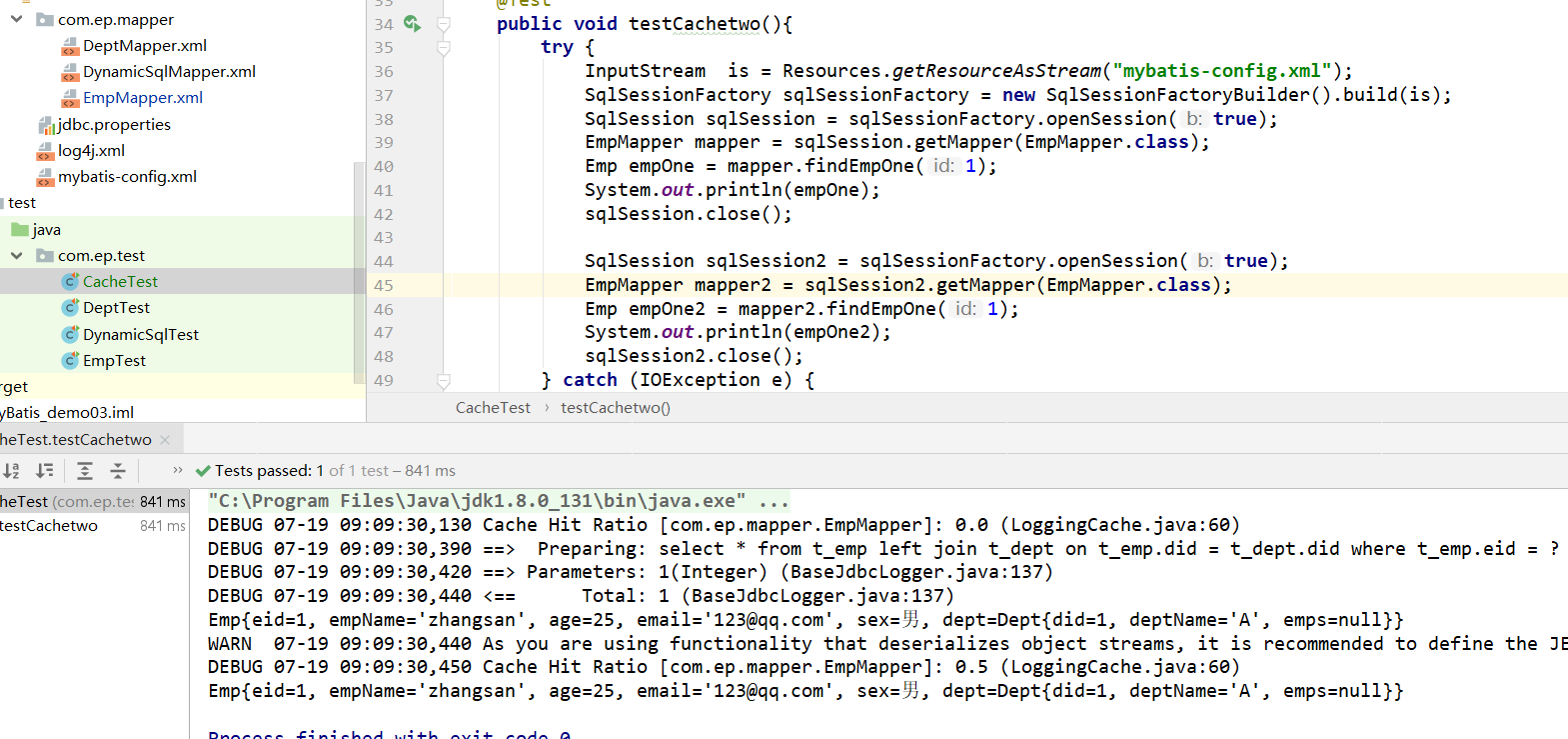Fold the testCachetwo method at line 34
Viewport: 1568px width, 739px height.
point(444,23)
